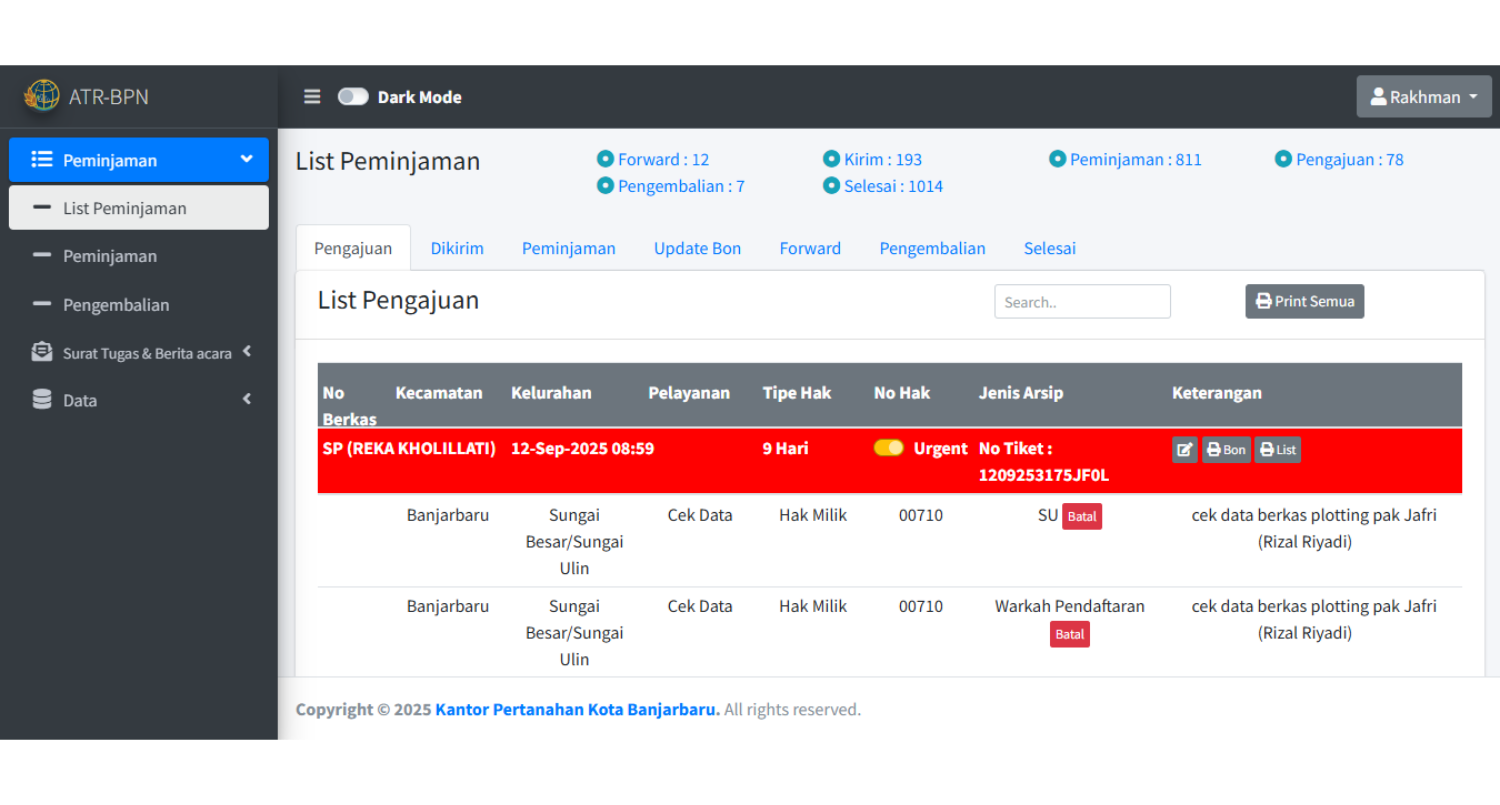Click the Data database icon
The width and height of the screenshot is (1500, 805).
(42, 400)
